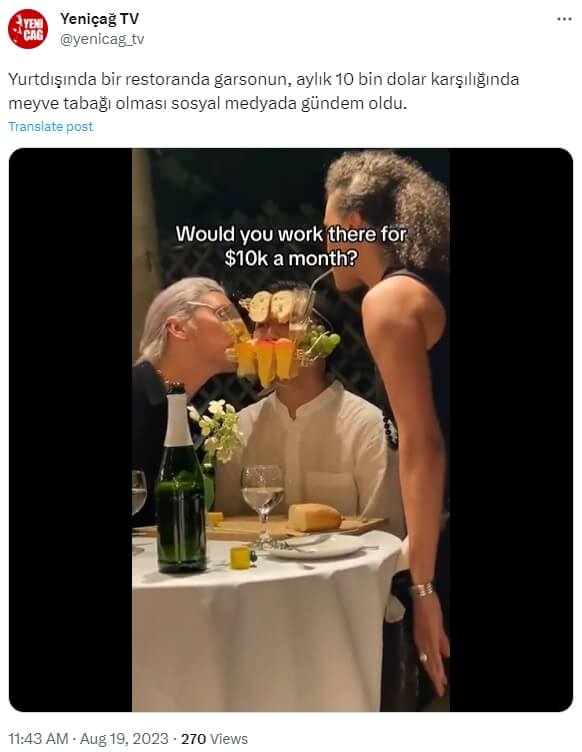Click the right black letterbox bar of video
The image size is (582, 752).
[511, 430]
